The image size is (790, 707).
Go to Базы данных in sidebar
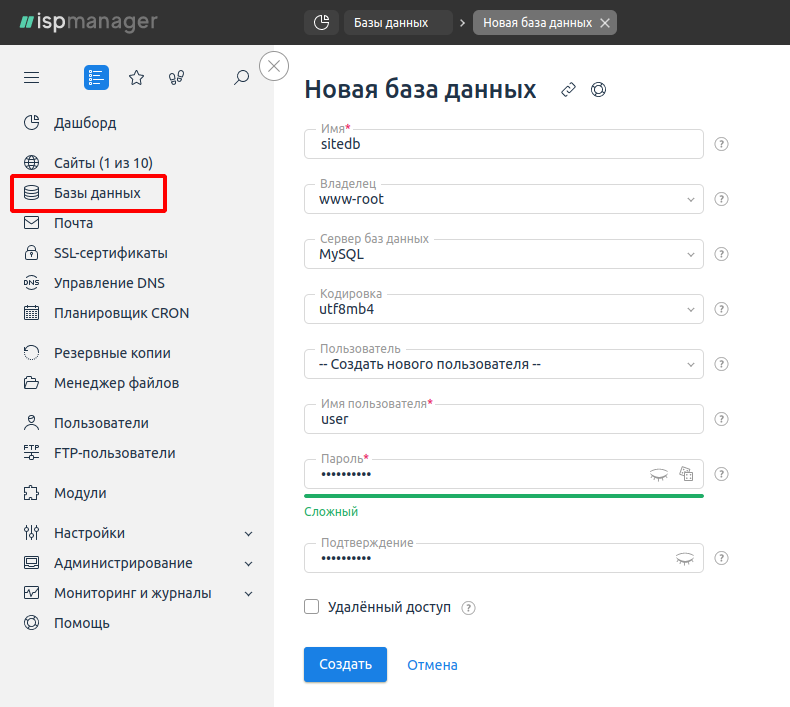(97, 193)
